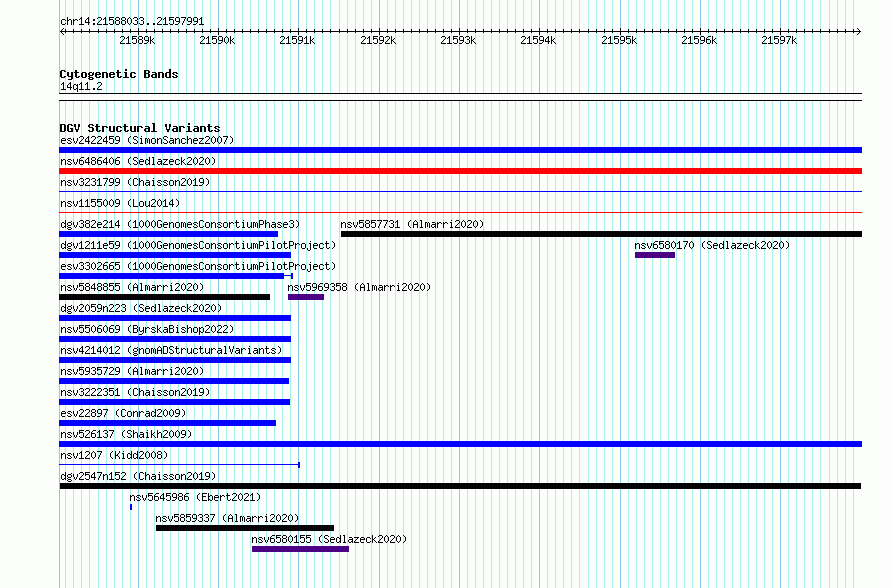Click the DGV Structural Variants track title
The width and height of the screenshot is (890, 588).
pos(140,128)
